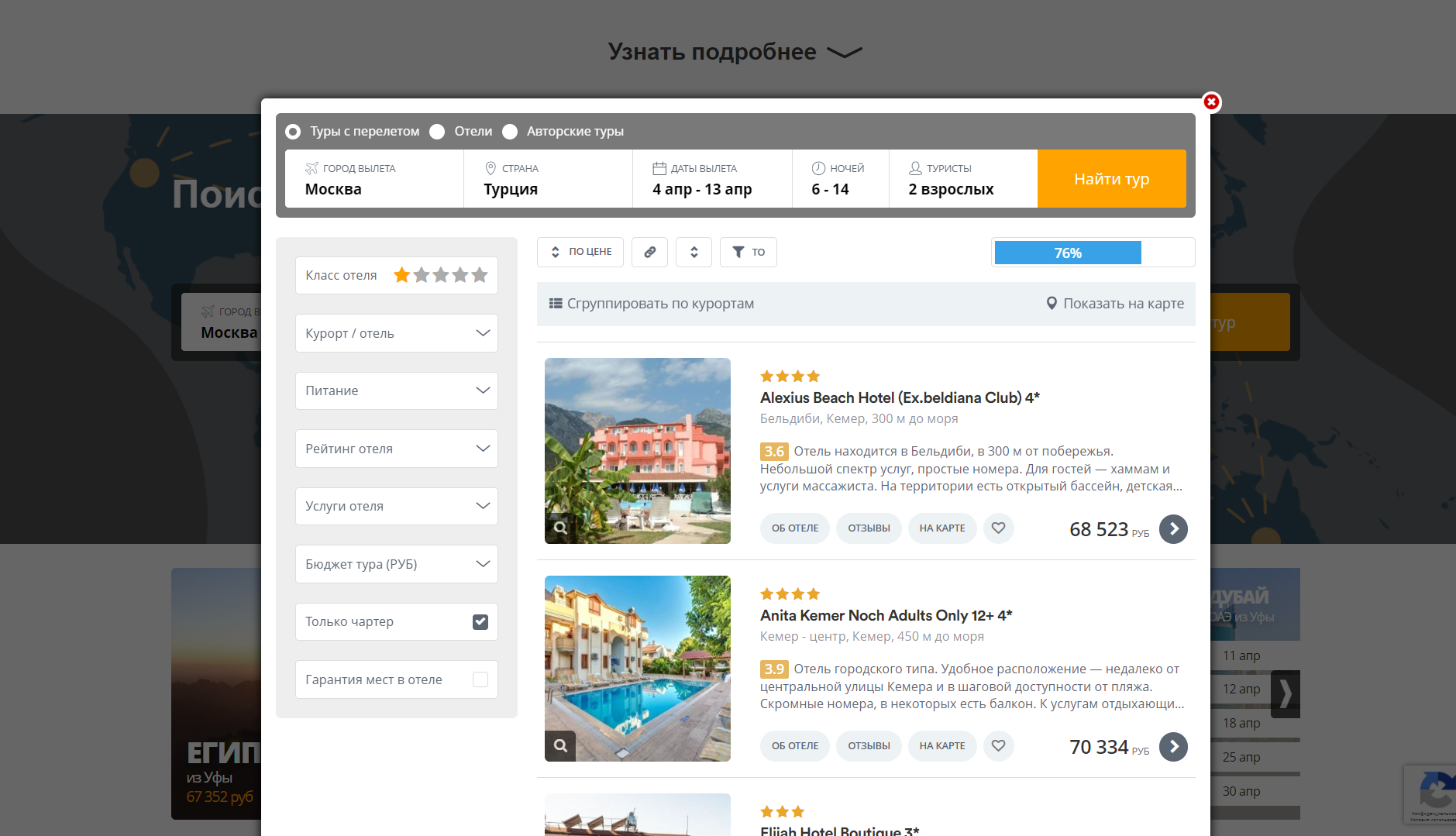Click 'Об отеле' for Anita Kemer Noch
Screen dimensions: 1456x836
point(795,746)
